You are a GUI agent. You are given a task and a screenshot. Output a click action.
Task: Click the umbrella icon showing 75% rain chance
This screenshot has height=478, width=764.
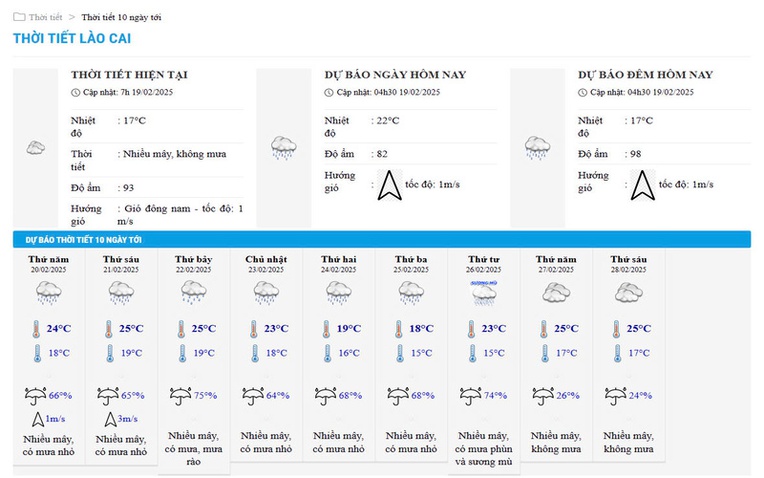180,396
